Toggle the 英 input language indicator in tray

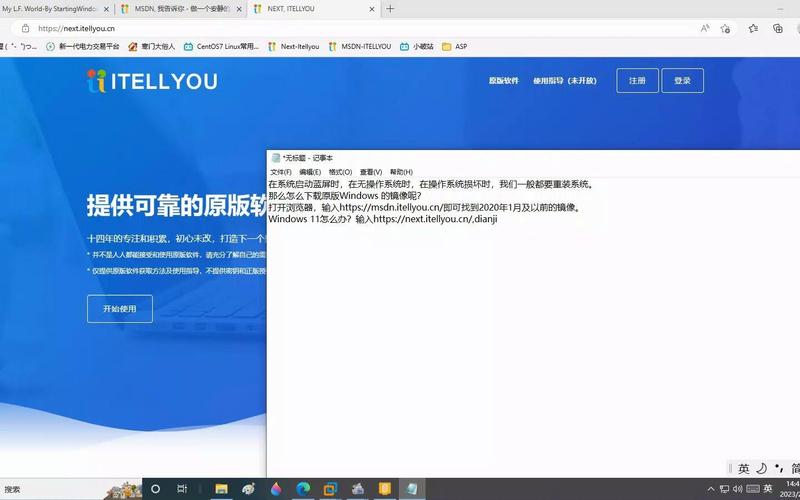[x=768, y=489]
